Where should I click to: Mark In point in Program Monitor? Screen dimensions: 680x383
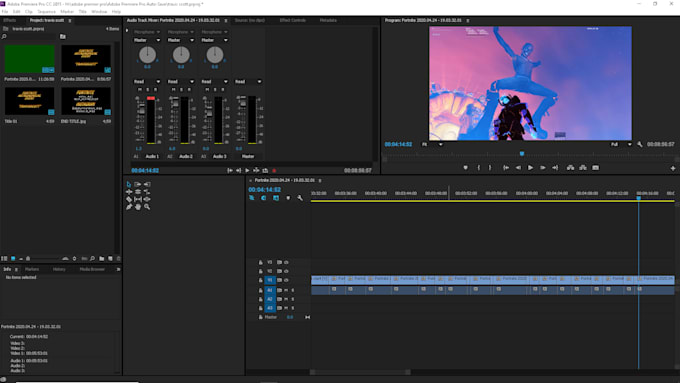(x=479, y=167)
